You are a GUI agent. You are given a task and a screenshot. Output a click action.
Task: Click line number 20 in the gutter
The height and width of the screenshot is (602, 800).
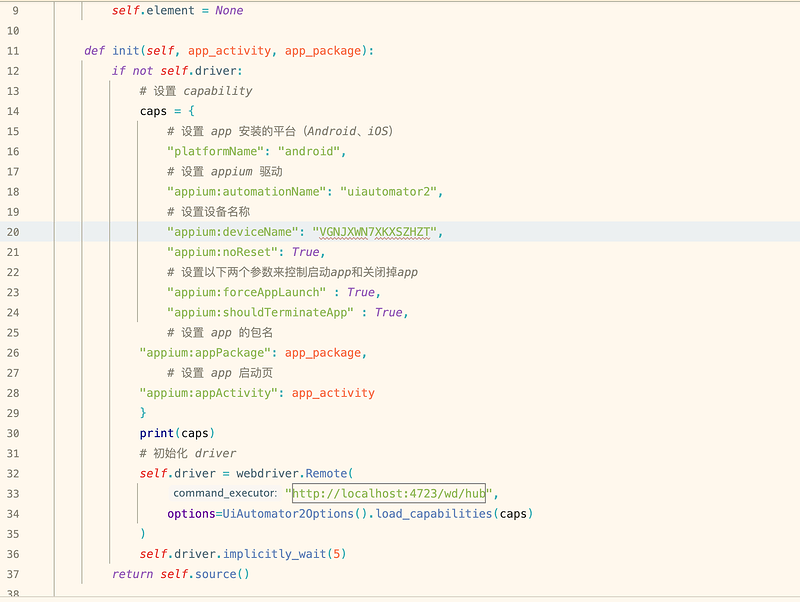click(x=13, y=232)
